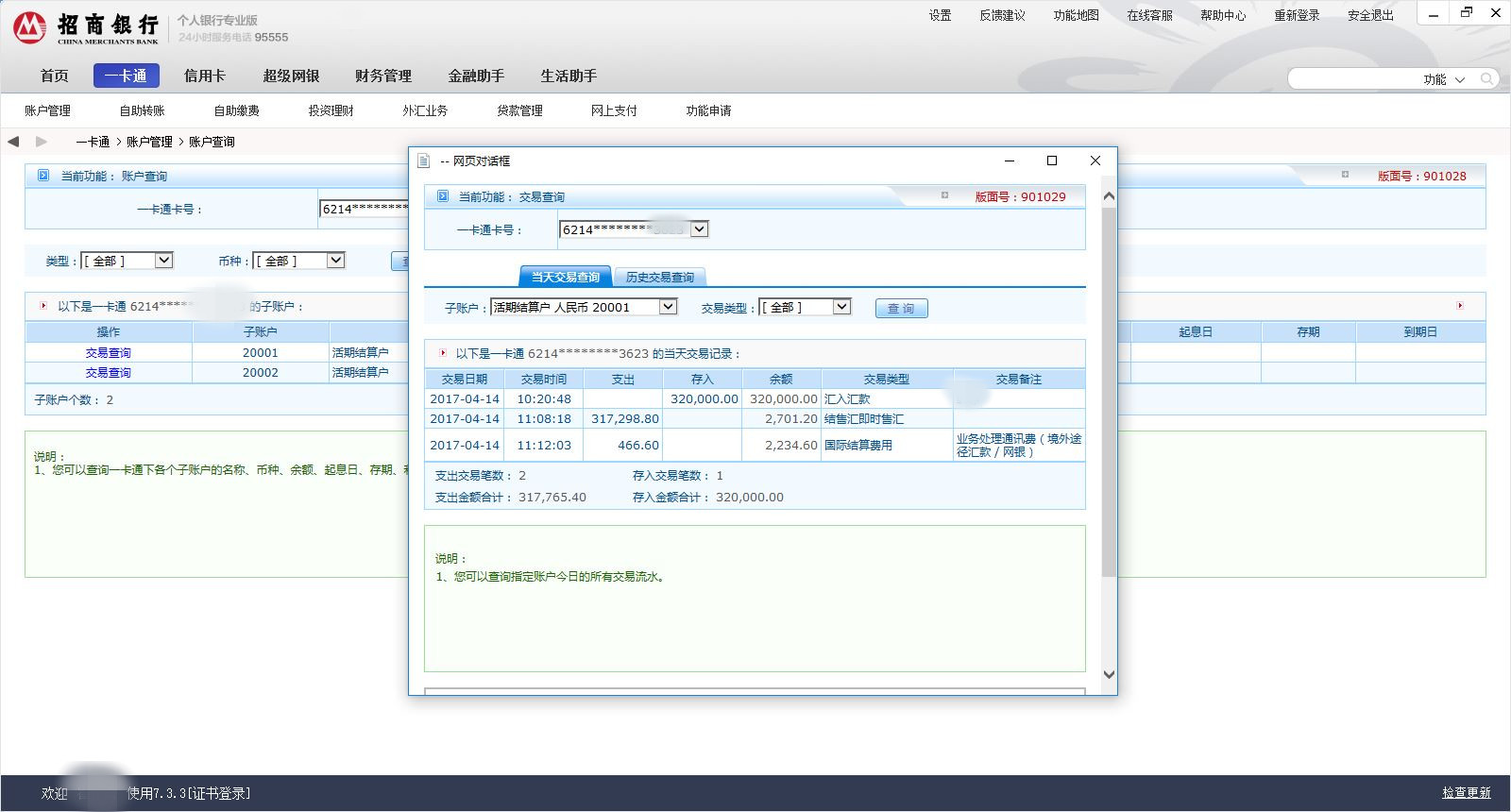
Task: Select the 一卡通 main tab
Action: 127,76
